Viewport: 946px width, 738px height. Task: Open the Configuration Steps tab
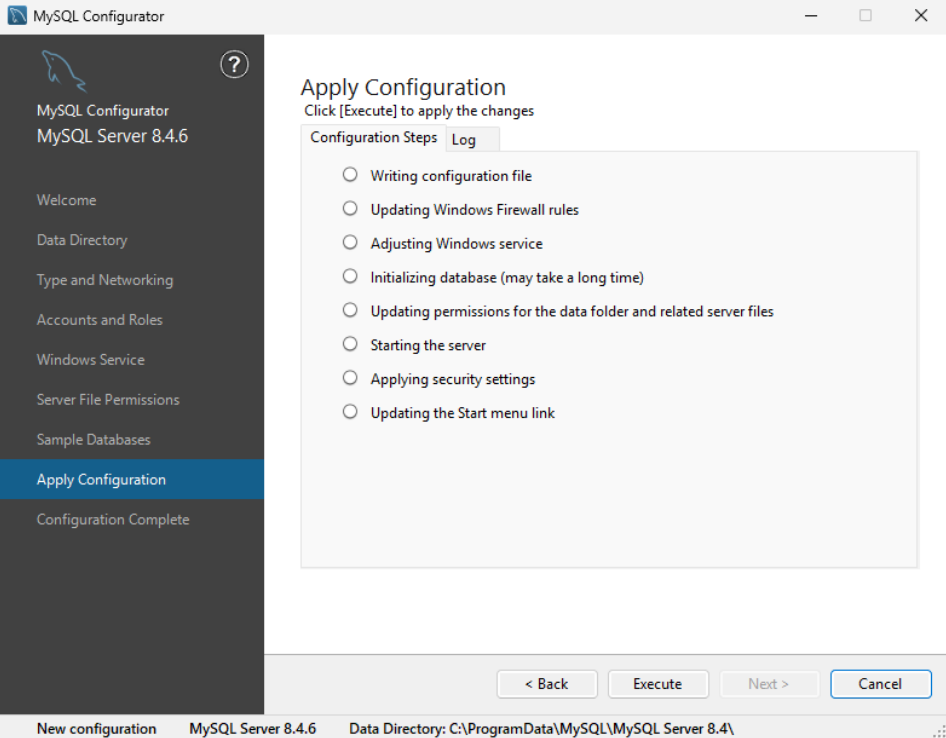(x=373, y=138)
